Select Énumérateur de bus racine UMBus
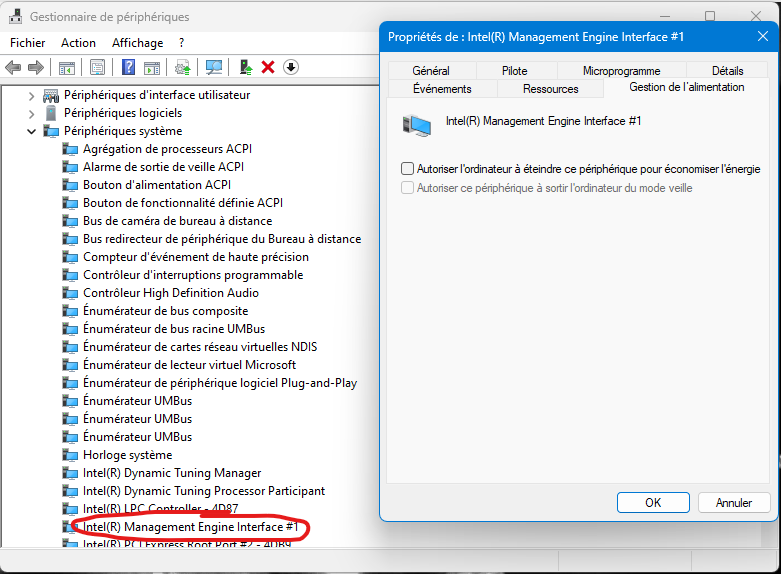Viewport: 781px width, 574px height. (174, 329)
